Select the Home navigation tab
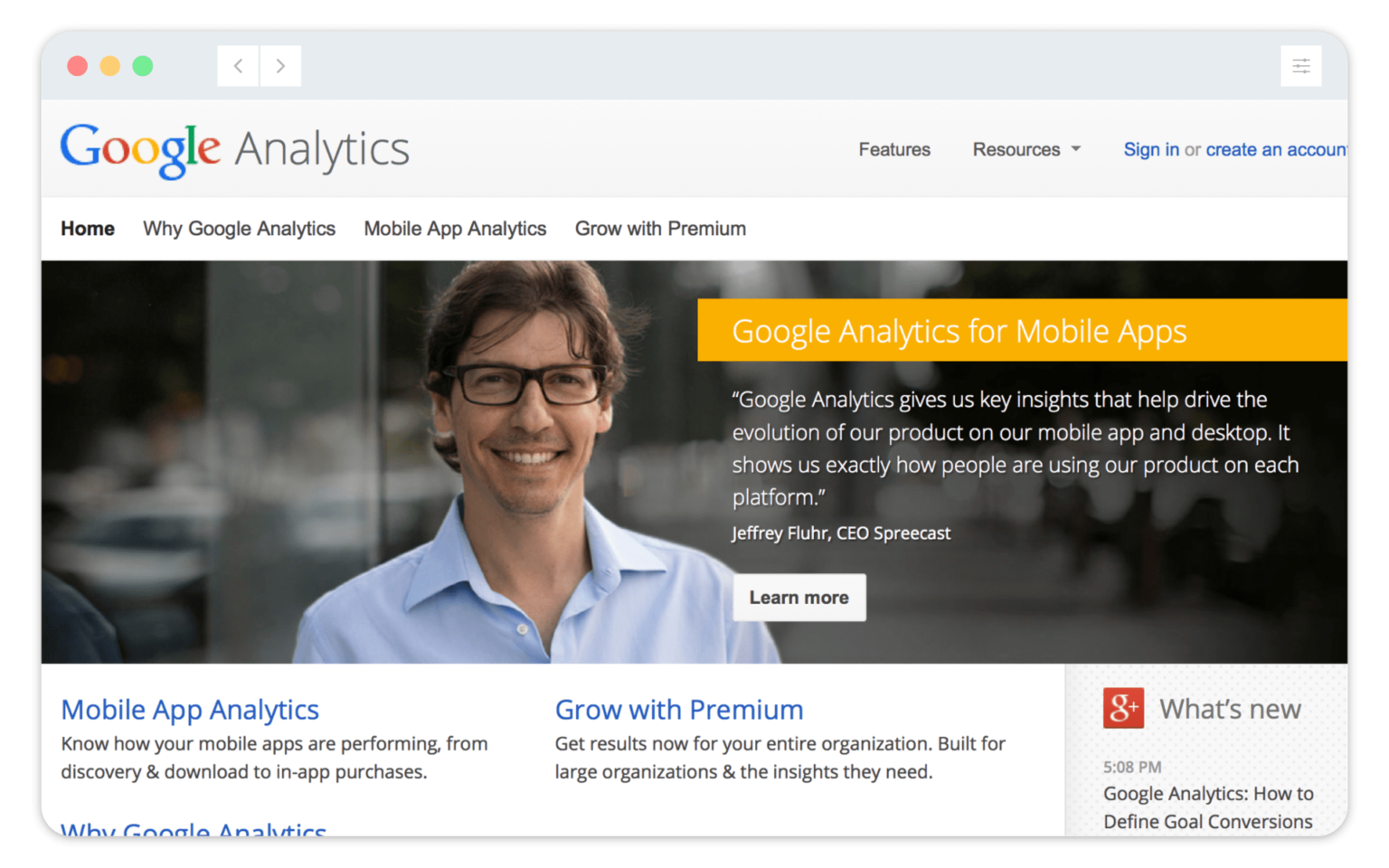 (x=88, y=229)
